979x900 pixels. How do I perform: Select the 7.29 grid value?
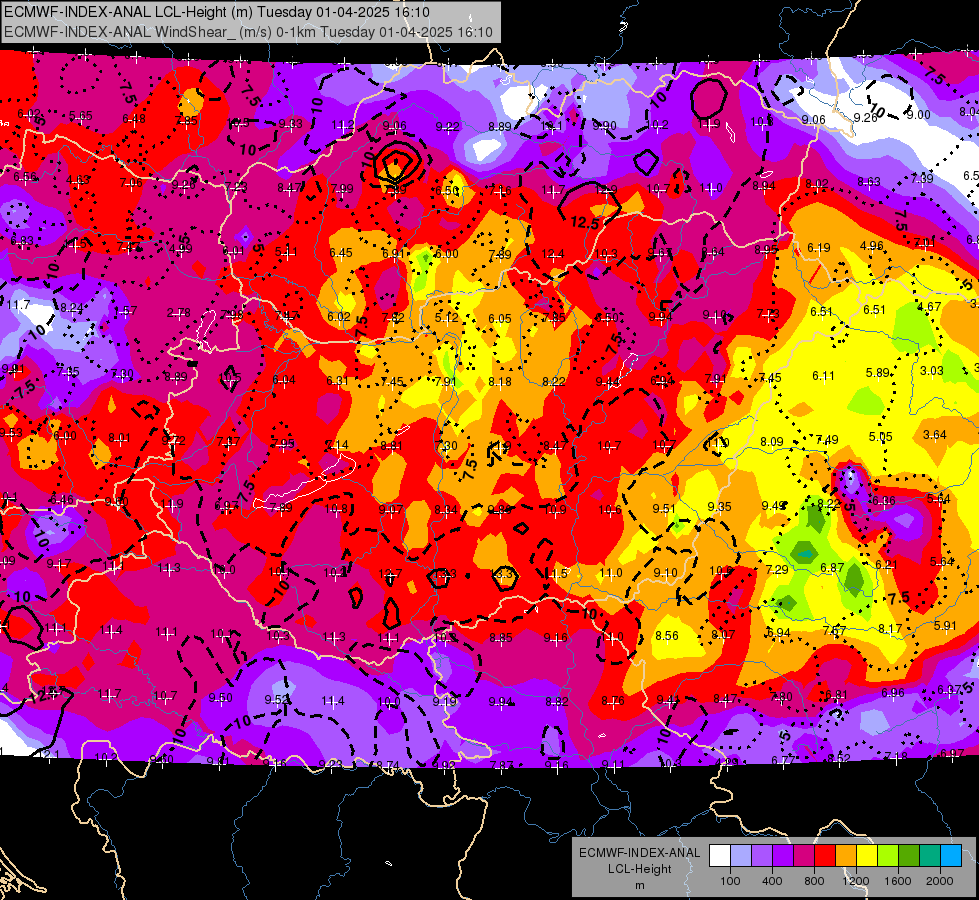click(777, 570)
